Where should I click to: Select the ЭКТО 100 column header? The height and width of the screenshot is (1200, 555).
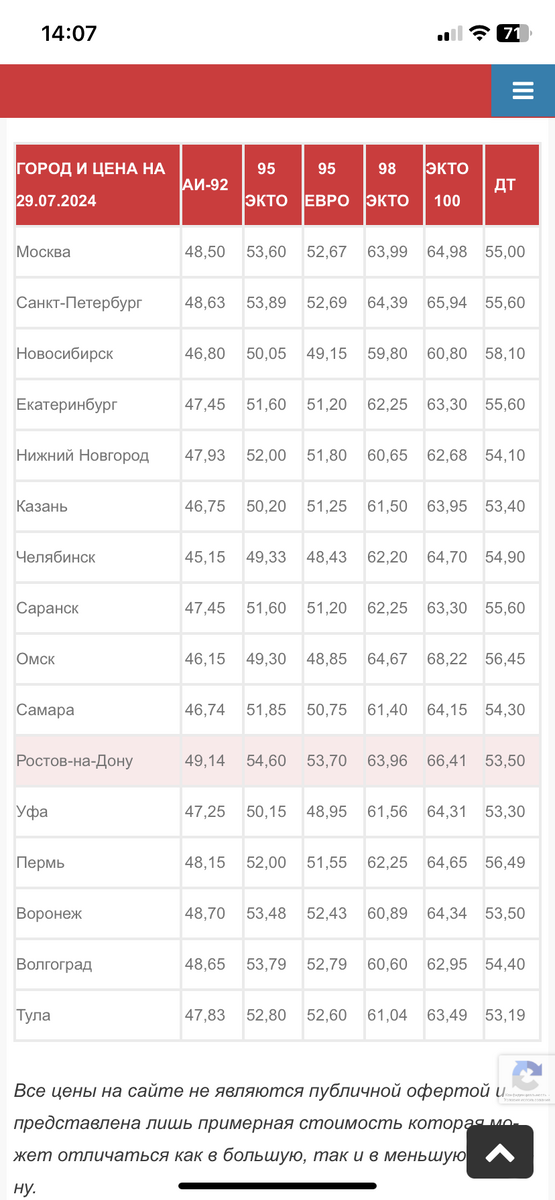tap(453, 184)
